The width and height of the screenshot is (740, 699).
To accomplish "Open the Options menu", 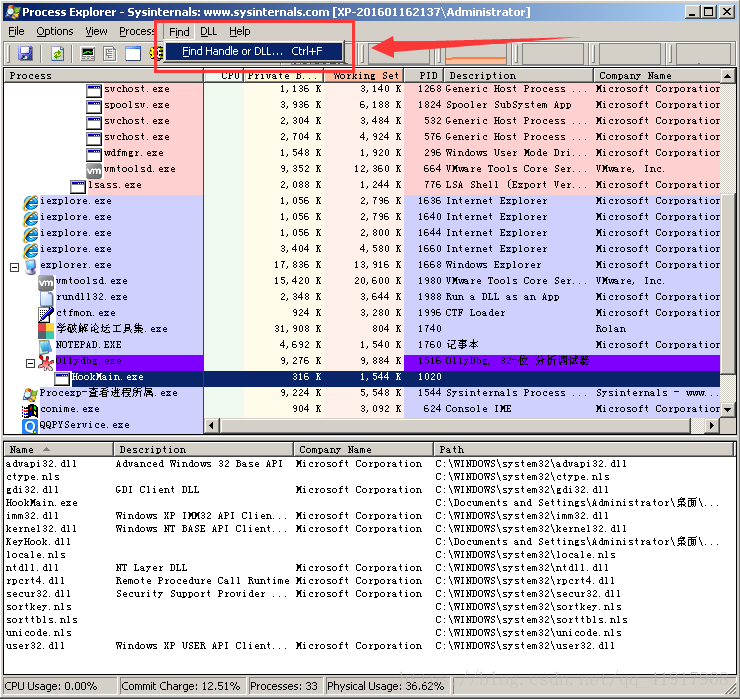I will click(x=55, y=31).
